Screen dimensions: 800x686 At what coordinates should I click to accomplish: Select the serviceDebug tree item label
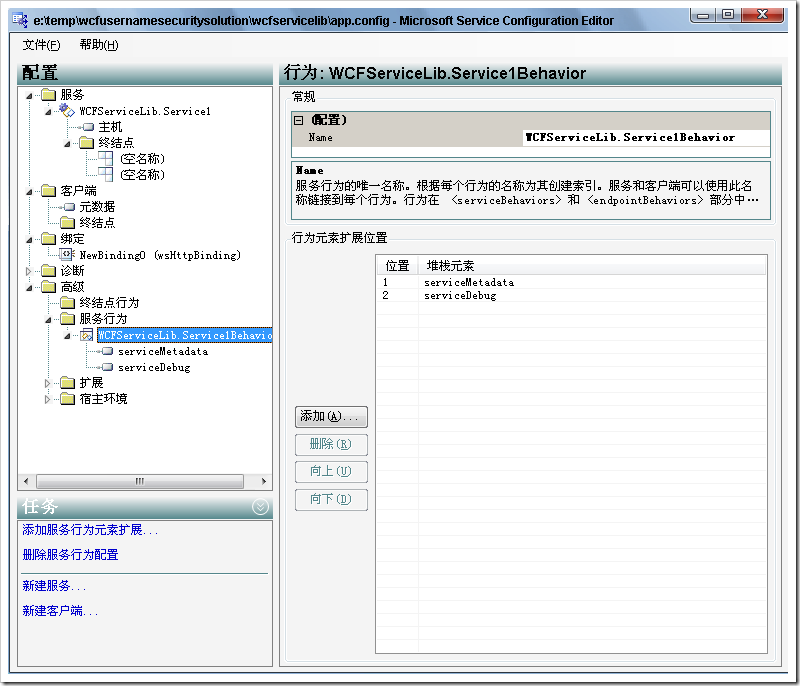point(154,367)
